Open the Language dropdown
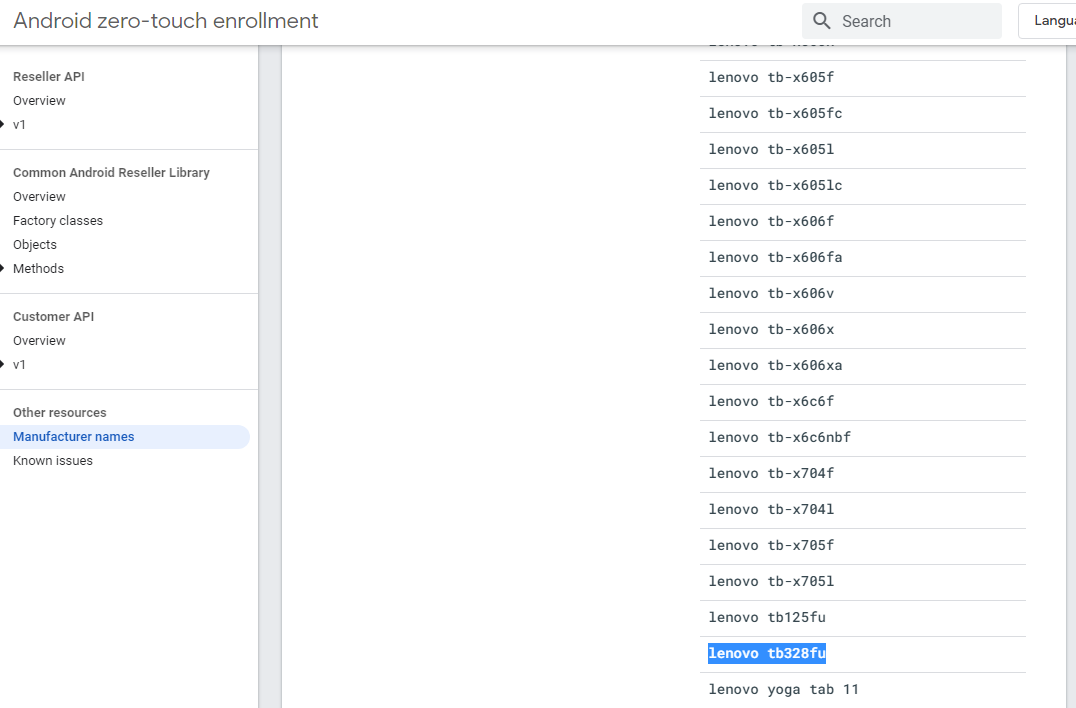 (x=1050, y=21)
